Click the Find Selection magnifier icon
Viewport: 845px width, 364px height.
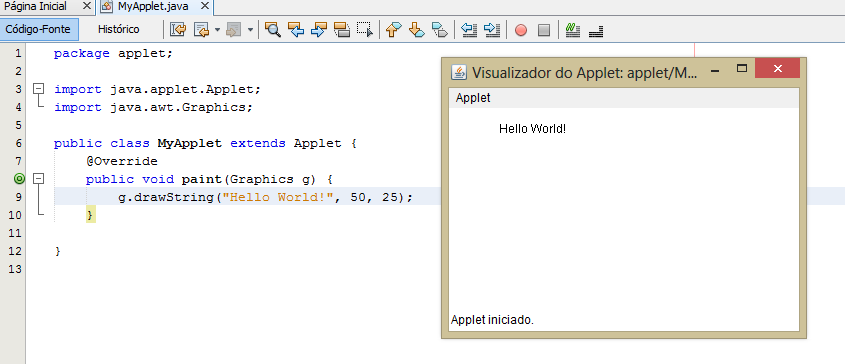pos(273,30)
